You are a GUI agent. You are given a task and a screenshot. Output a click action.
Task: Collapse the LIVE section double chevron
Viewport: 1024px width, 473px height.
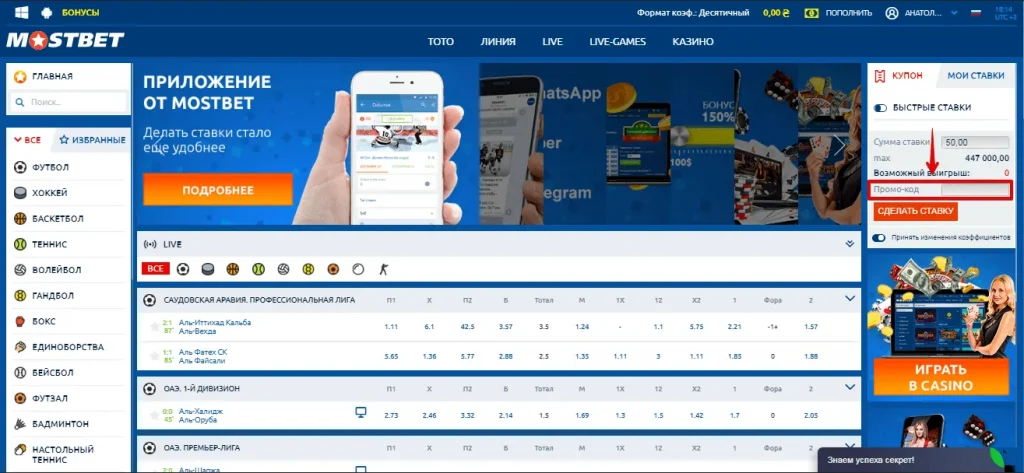click(x=850, y=244)
